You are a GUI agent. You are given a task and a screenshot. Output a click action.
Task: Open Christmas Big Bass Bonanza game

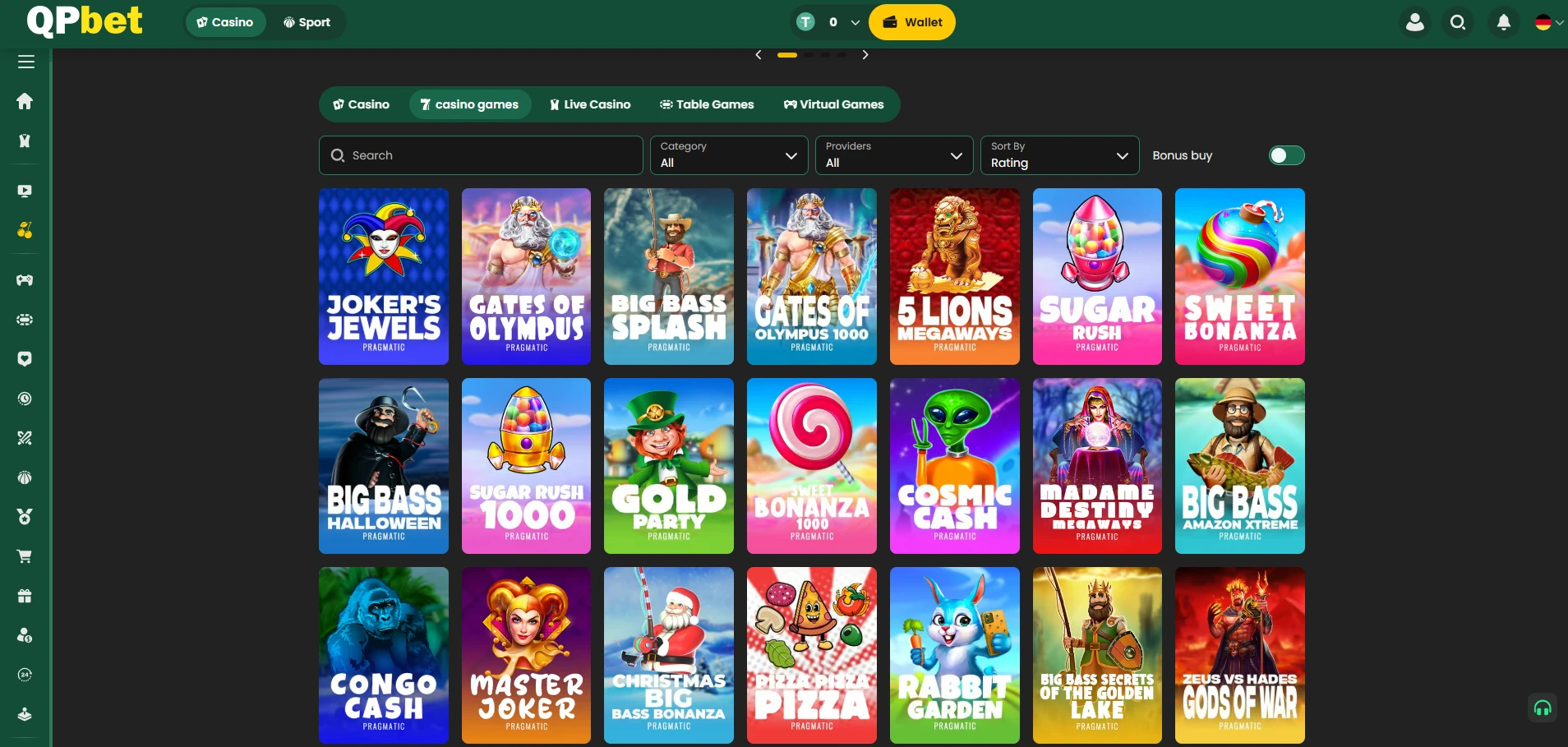(x=669, y=655)
